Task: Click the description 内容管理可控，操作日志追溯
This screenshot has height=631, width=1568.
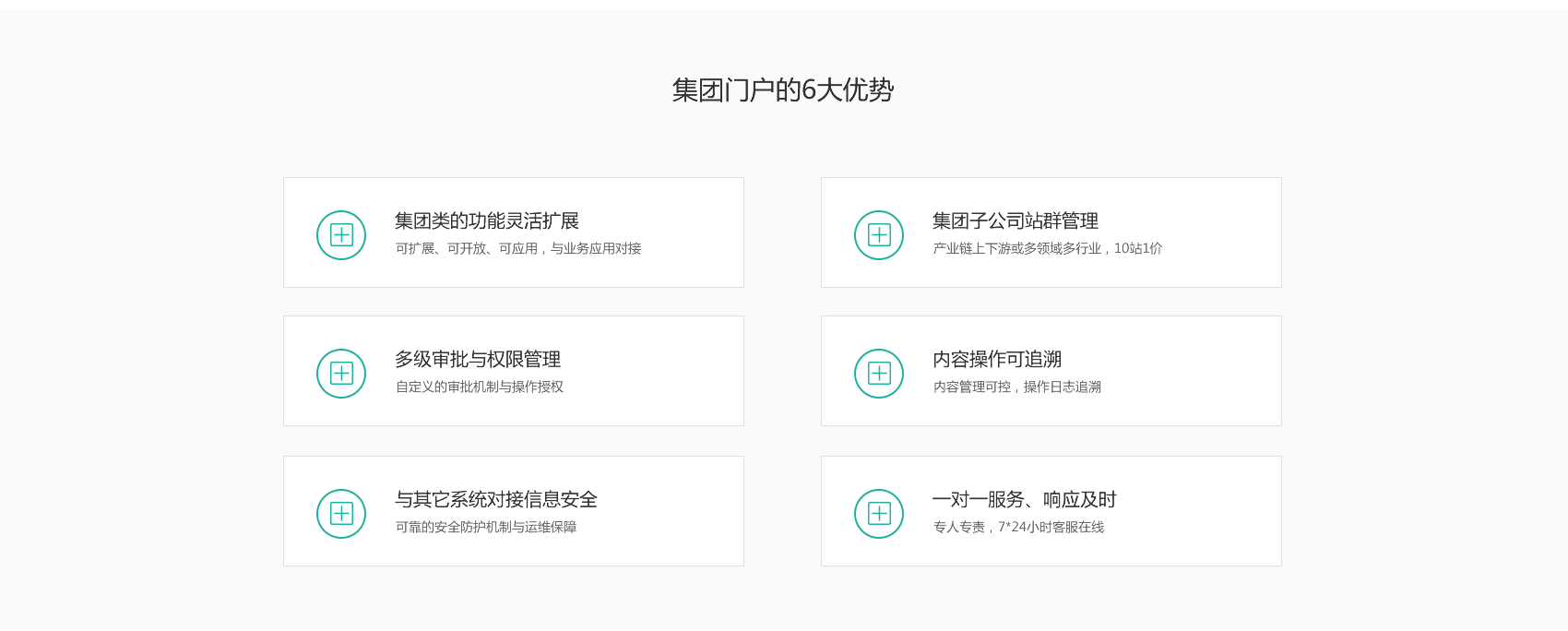Action: 1016,387
